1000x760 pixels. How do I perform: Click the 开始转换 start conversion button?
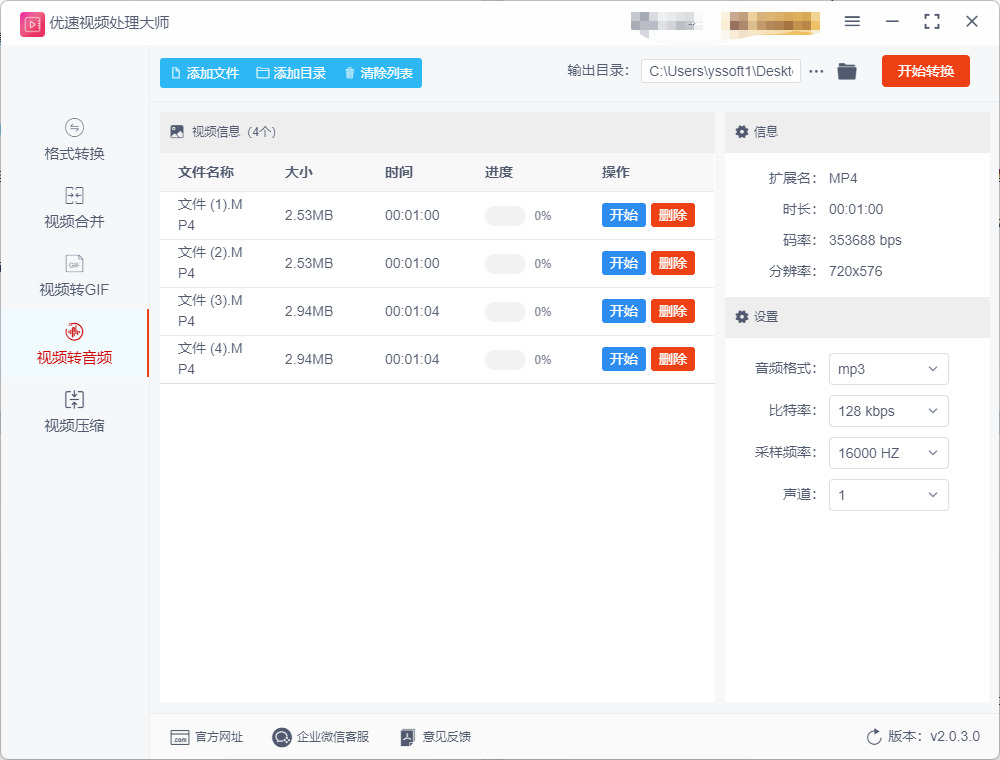[x=925, y=71]
